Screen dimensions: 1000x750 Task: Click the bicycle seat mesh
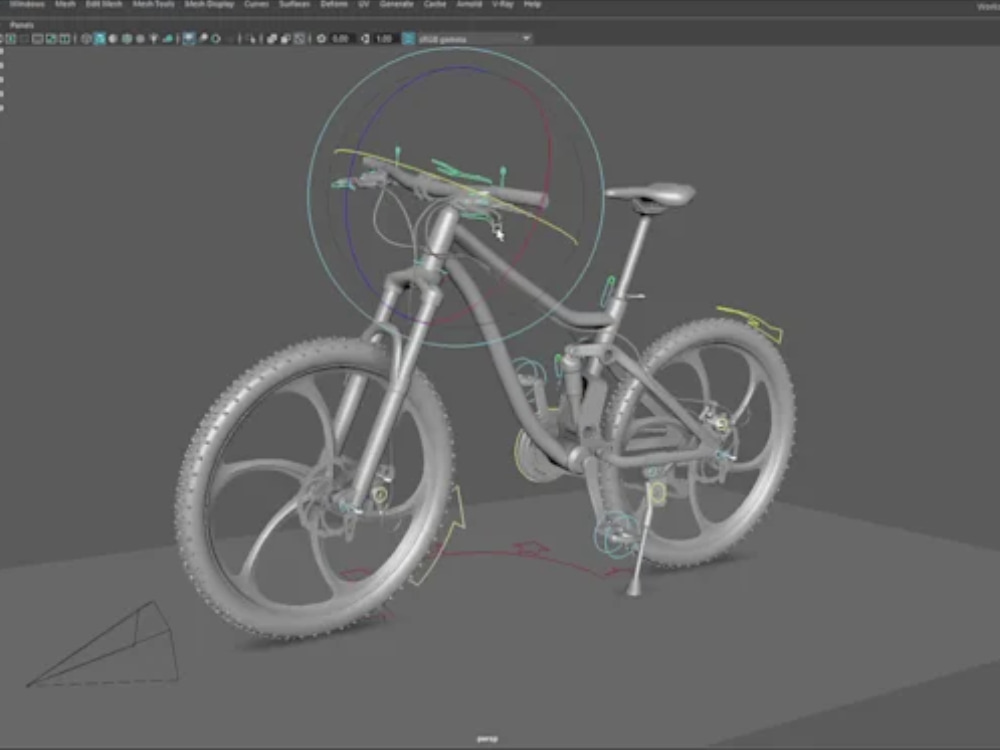click(x=652, y=193)
